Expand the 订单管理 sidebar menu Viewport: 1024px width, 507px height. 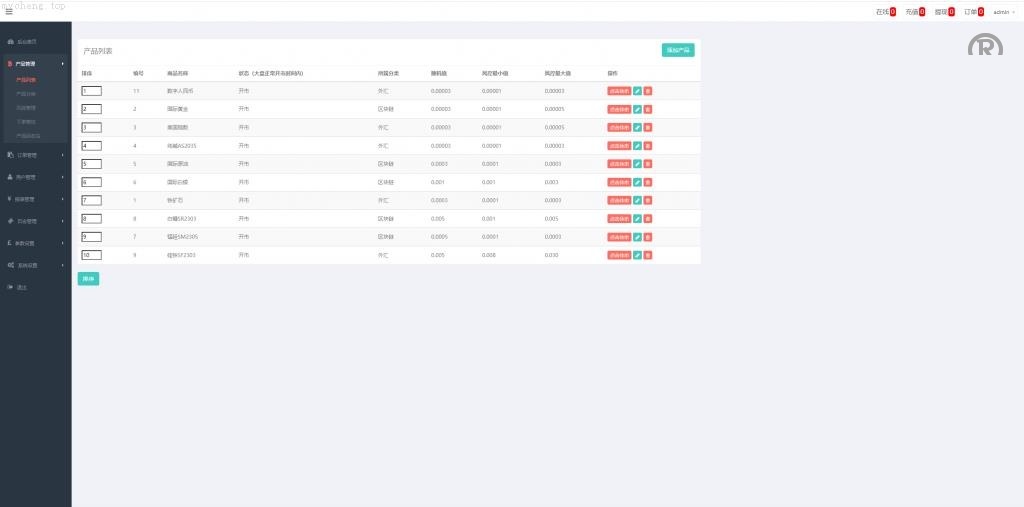tap(35, 155)
